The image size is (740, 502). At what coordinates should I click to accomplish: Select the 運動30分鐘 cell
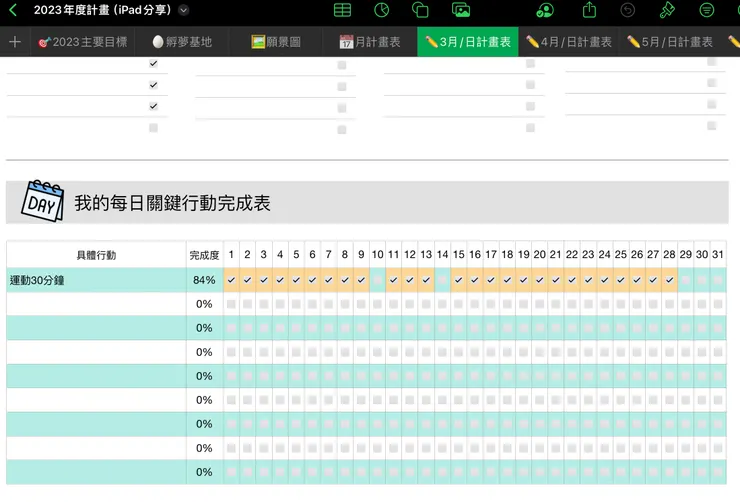[96, 280]
